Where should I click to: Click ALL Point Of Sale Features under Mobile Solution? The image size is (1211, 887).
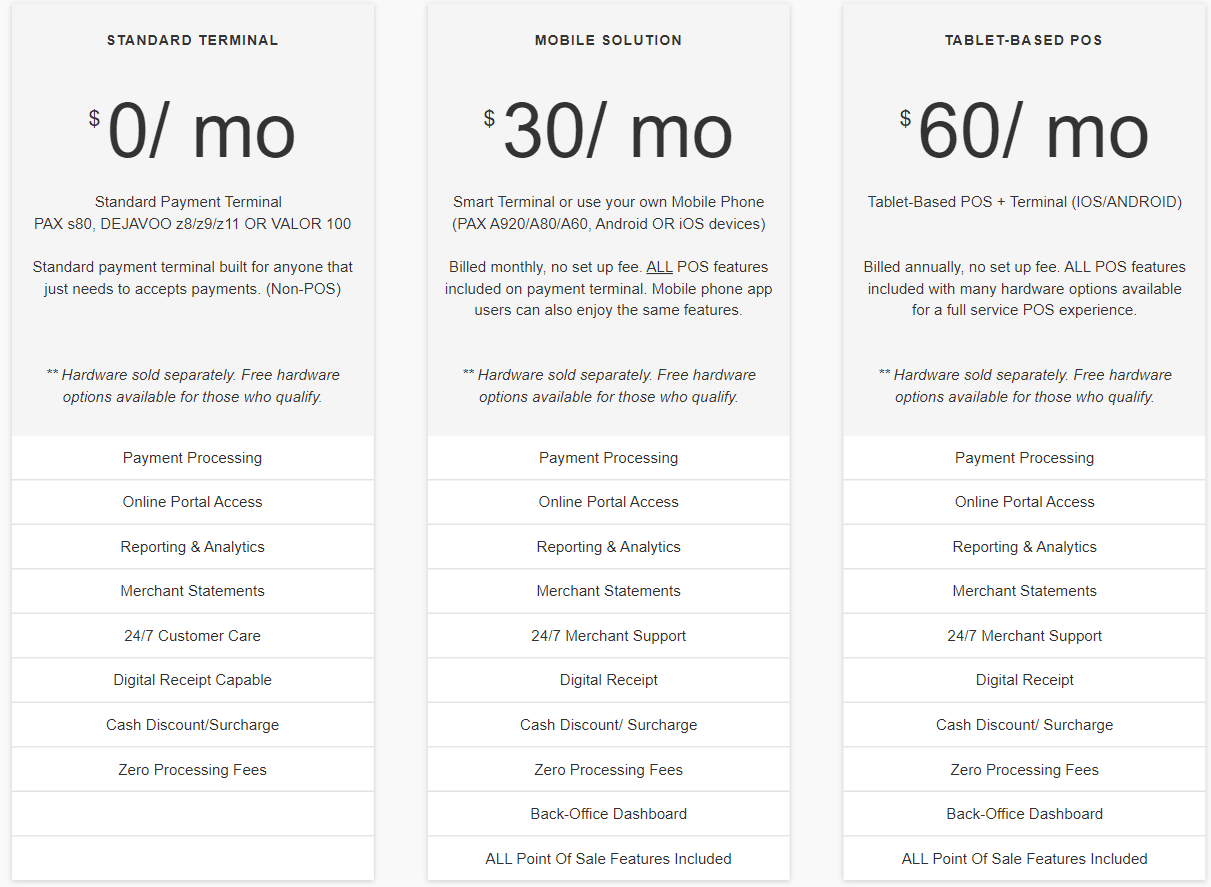click(608, 859)
